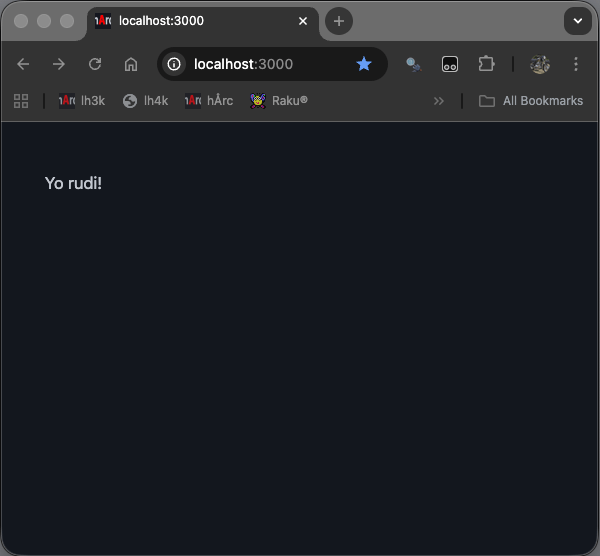The image size is (600, 556).
Task: Open Chrome's three-dot menu
Action: [x=576, y=64]
